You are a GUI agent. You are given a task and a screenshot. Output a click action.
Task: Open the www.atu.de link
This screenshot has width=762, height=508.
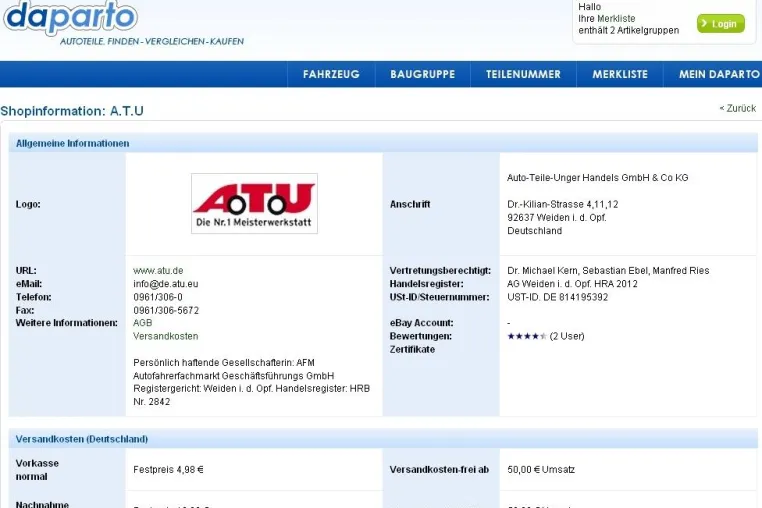point(158,270)
